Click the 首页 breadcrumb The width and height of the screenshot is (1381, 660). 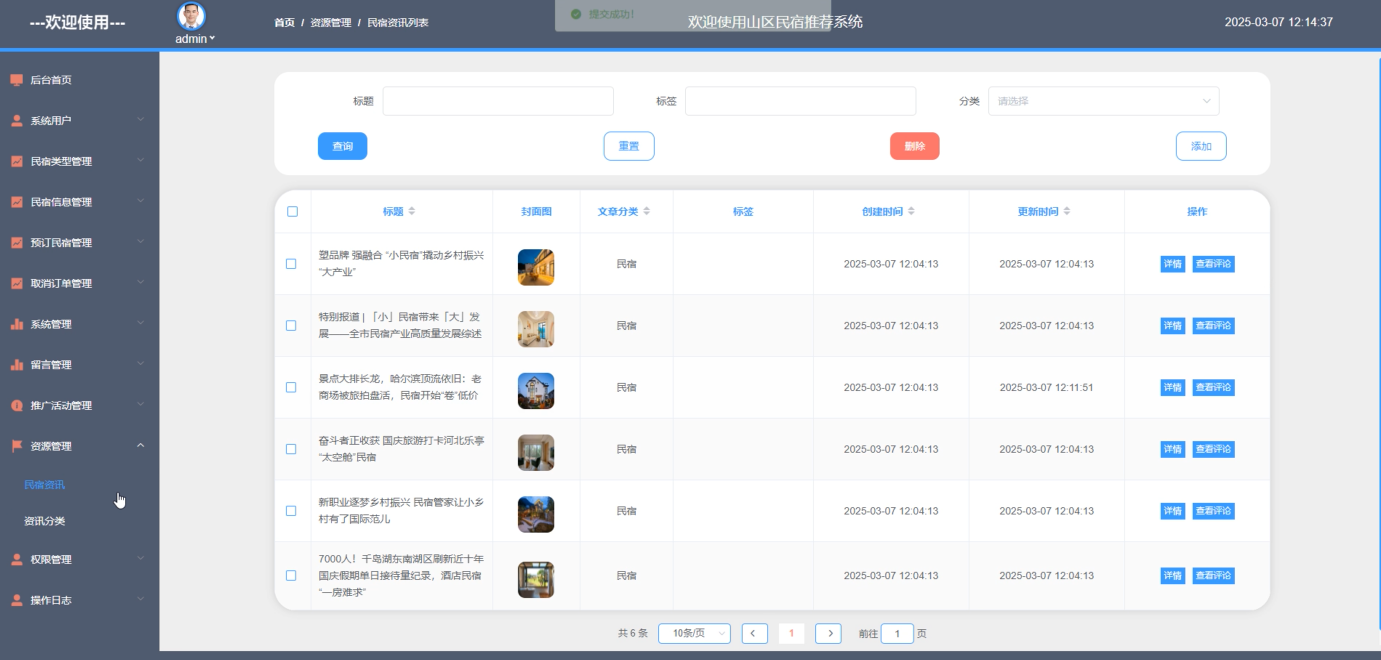(284, 22)
